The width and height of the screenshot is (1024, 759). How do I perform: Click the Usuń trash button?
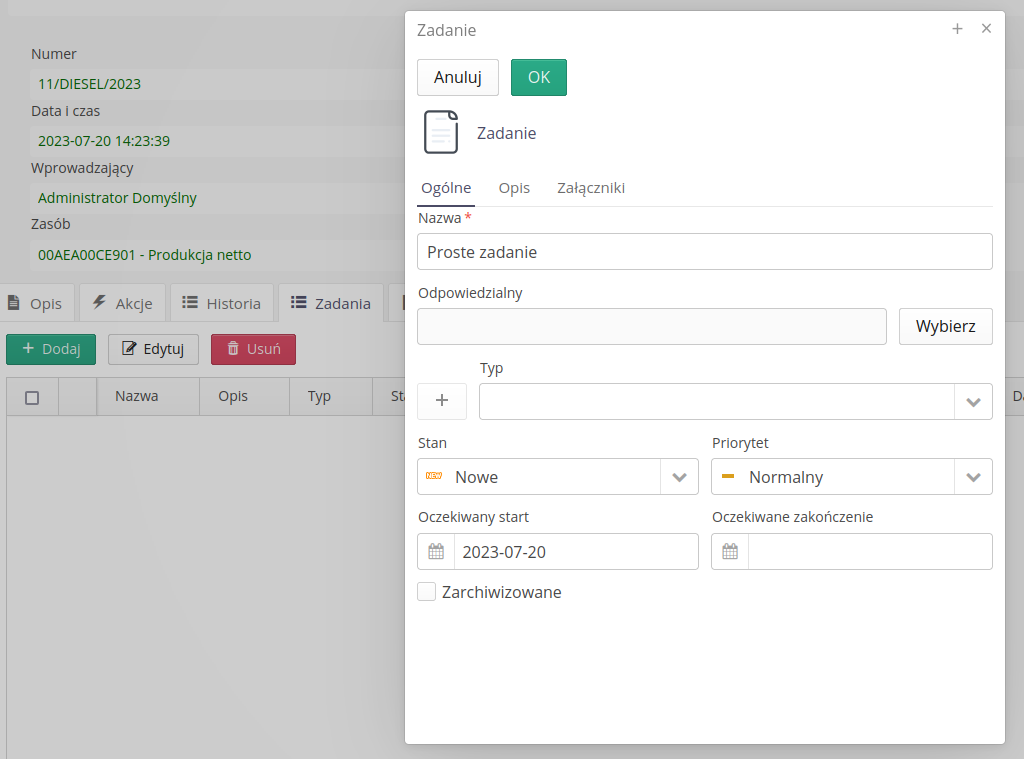click(253, 349)
